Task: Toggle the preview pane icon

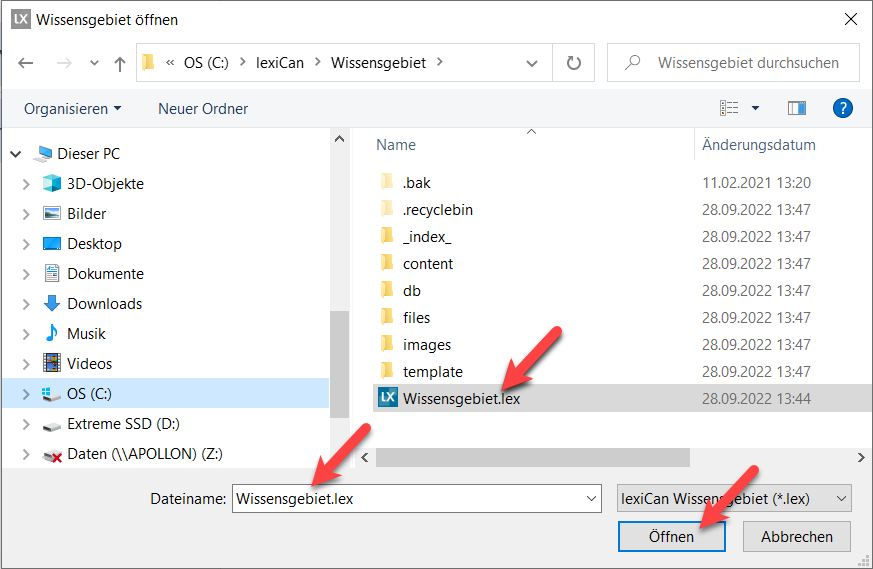Action: [797, 108]
